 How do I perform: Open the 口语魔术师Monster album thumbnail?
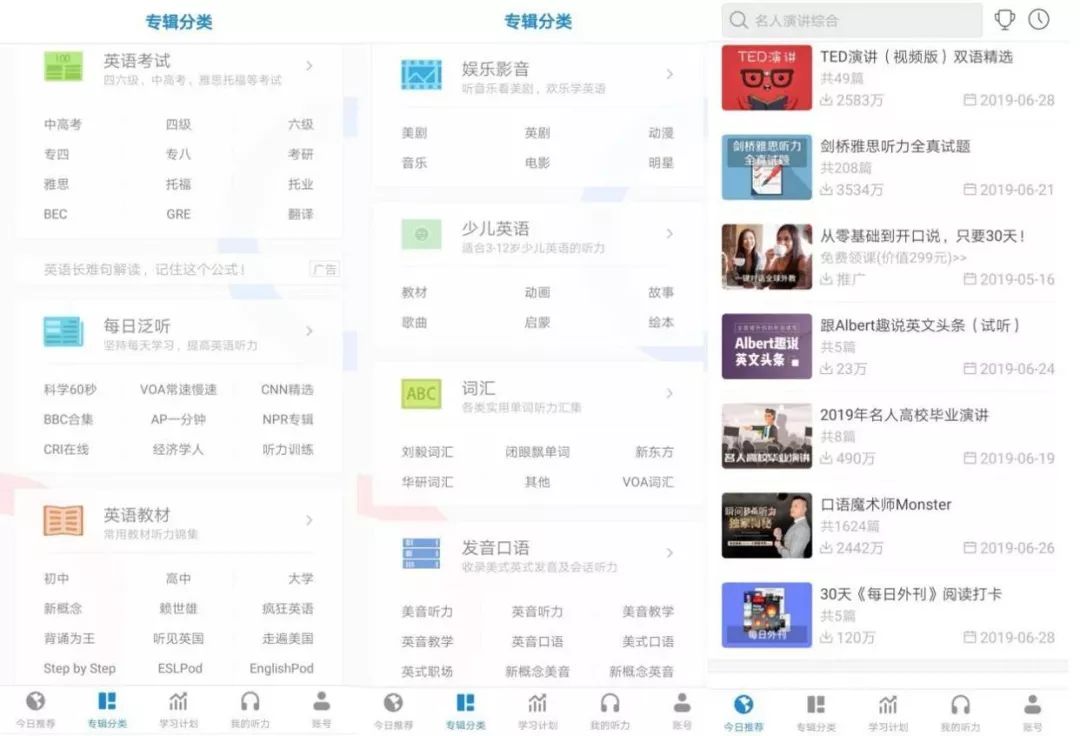coord(767,525)
